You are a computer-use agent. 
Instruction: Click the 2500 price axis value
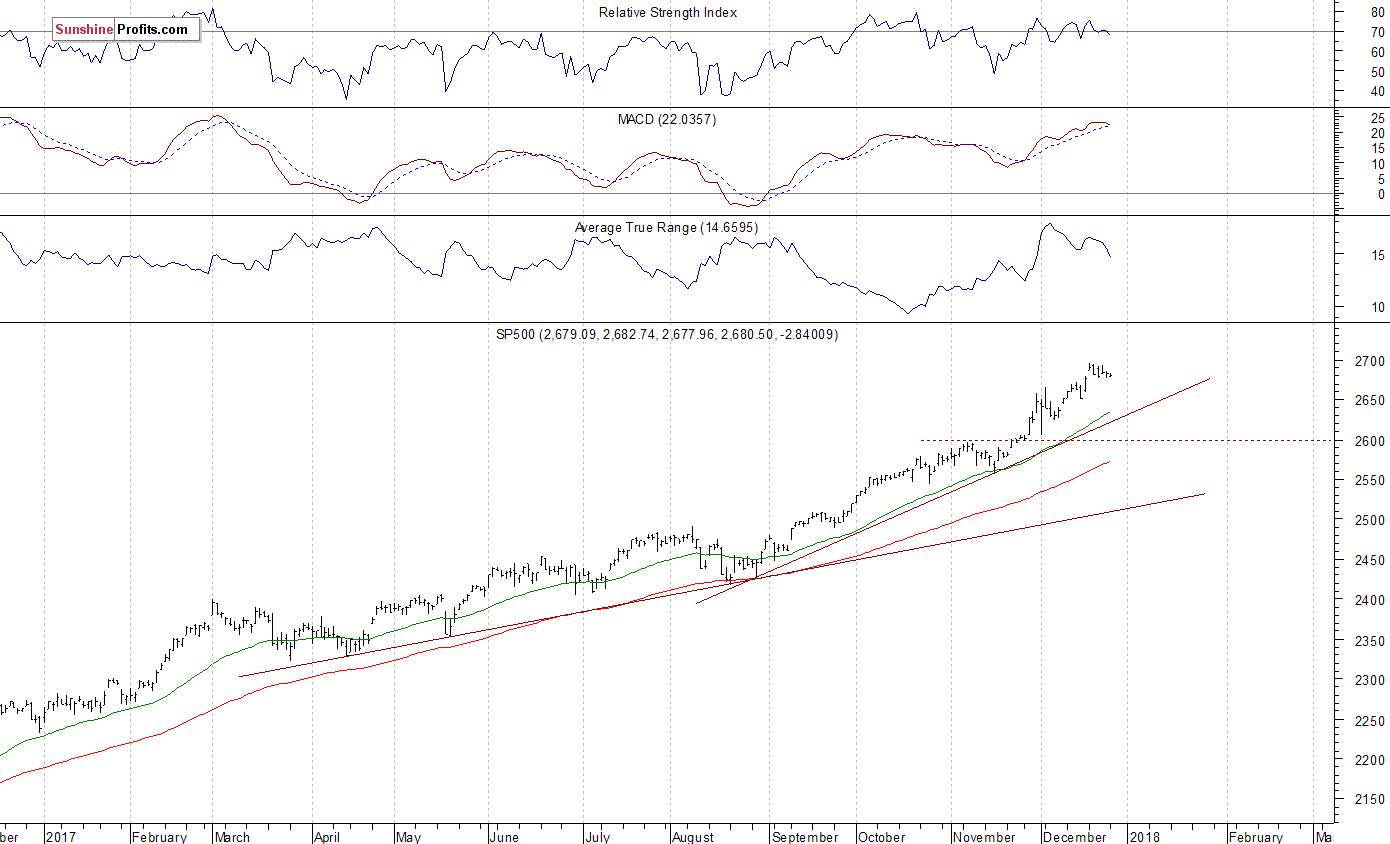[x=1369, y=521]
